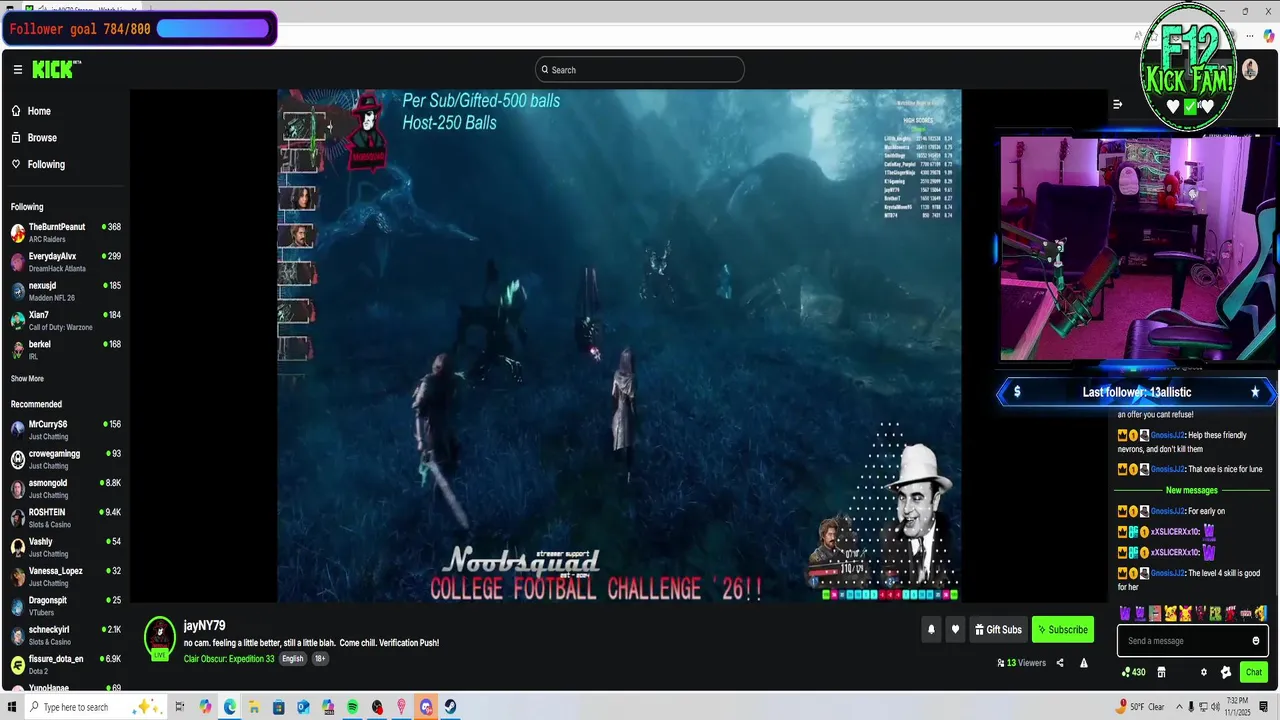This screenshot has height=720, width=1280.
Task: Open Clair Obscur: Expedition 33 category
Action: click(229, 659)
